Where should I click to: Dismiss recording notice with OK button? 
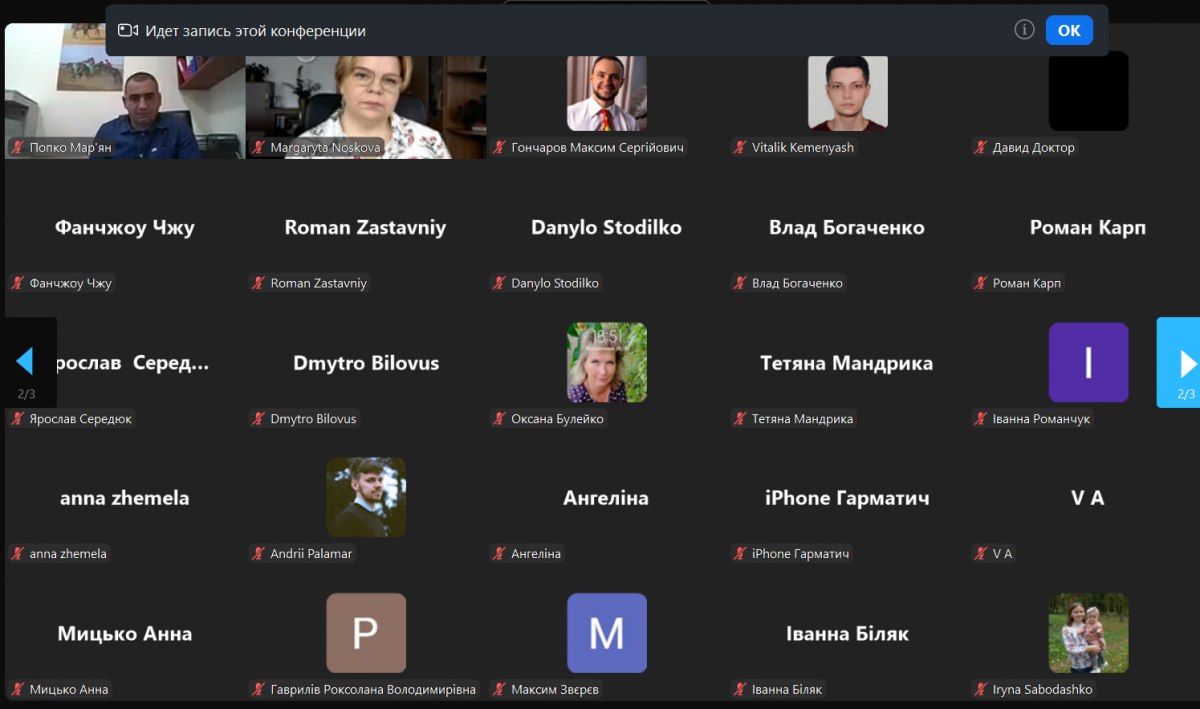(x=1069, y=30)
